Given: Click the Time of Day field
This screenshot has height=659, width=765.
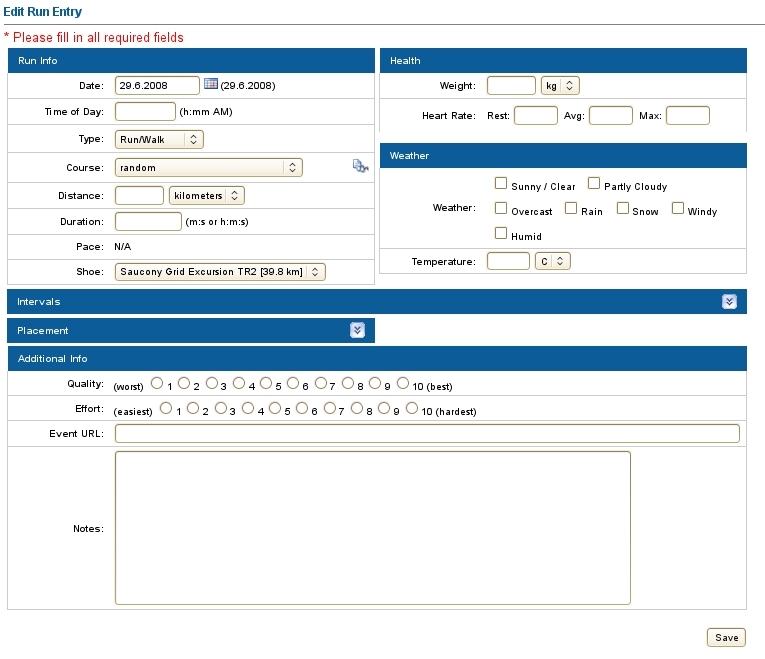Looking at the screenshot, I should click(145, 111).
